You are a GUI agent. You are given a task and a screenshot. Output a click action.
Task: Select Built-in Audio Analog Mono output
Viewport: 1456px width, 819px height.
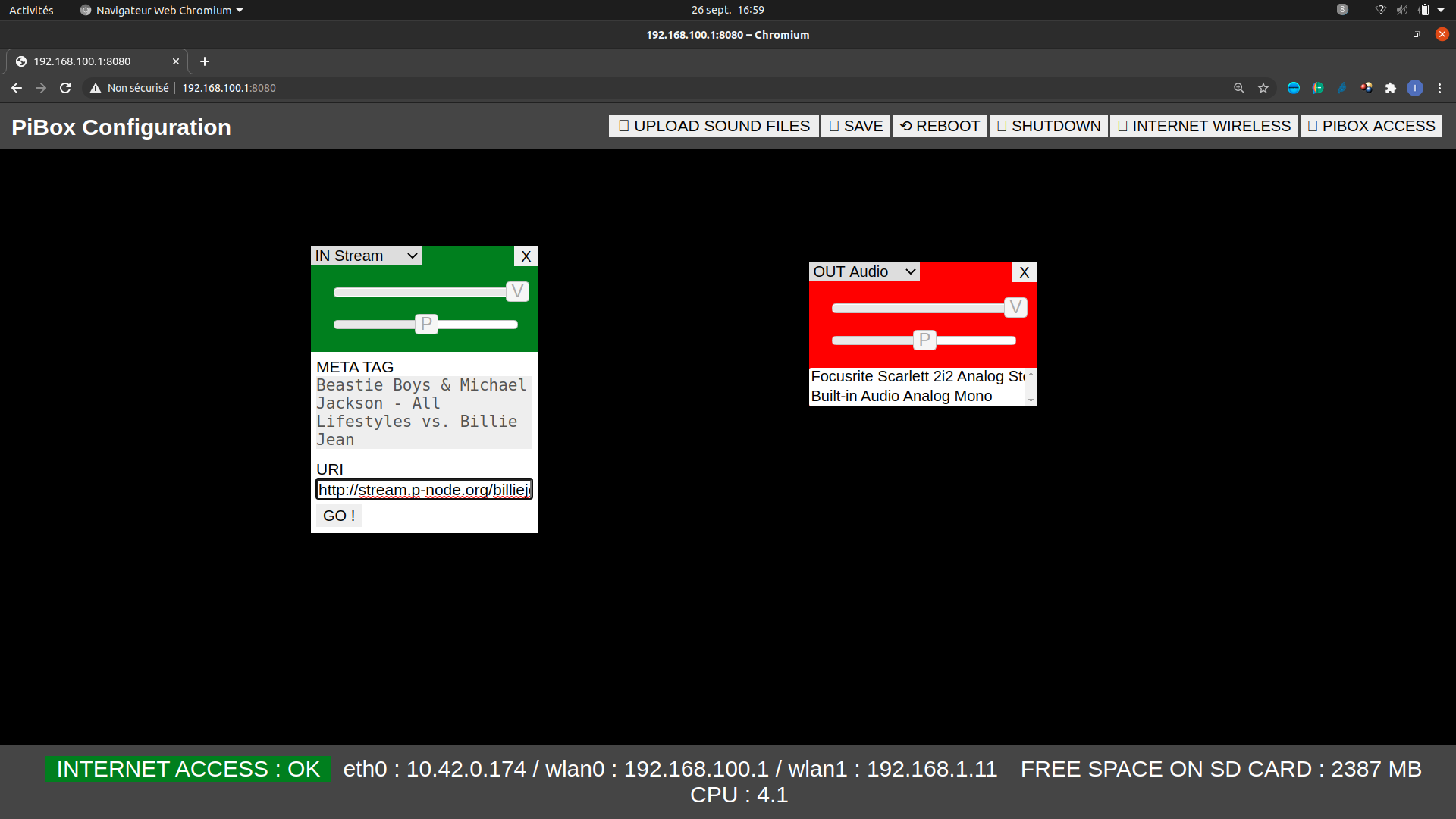coord(901,396)
